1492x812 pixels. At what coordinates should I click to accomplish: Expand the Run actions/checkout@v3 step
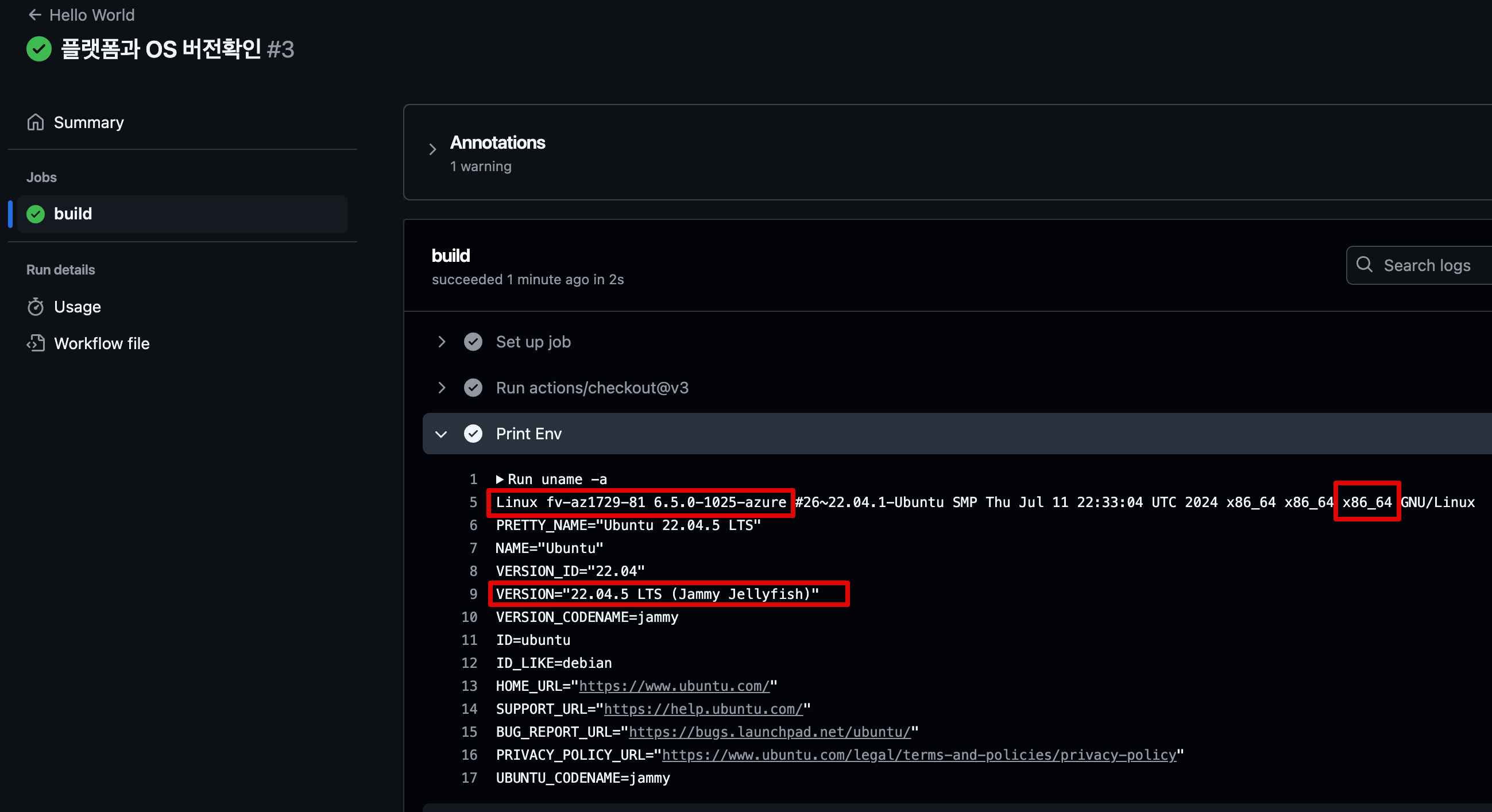(442, 388)
